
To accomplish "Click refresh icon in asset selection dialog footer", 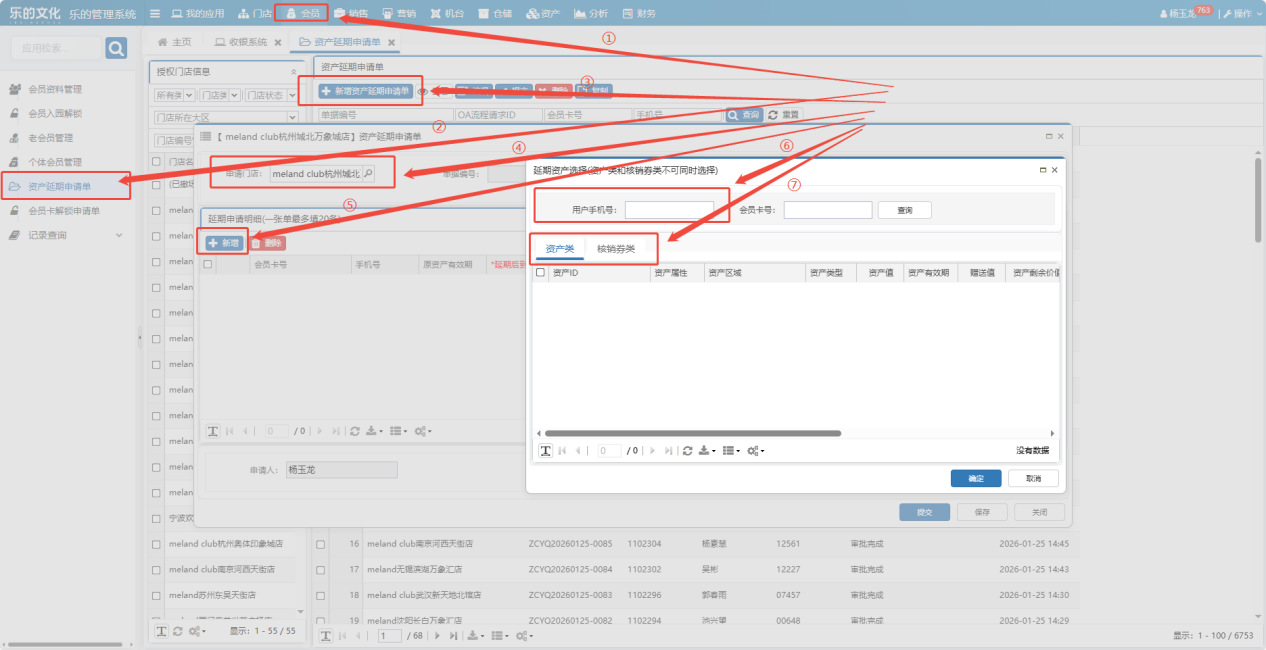I will pyautogui.click(x=687, y=451).
